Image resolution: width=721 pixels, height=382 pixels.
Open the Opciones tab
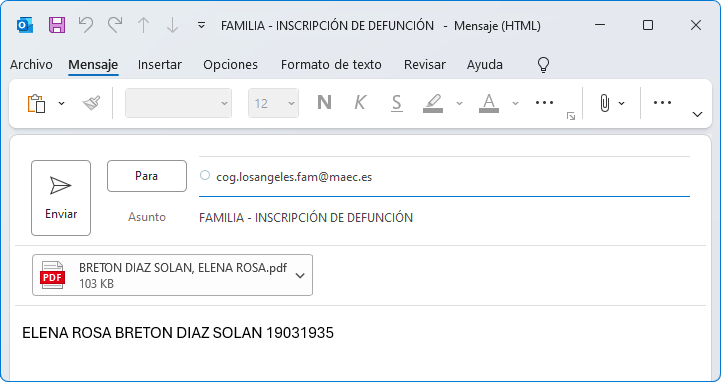coord(230,65)
